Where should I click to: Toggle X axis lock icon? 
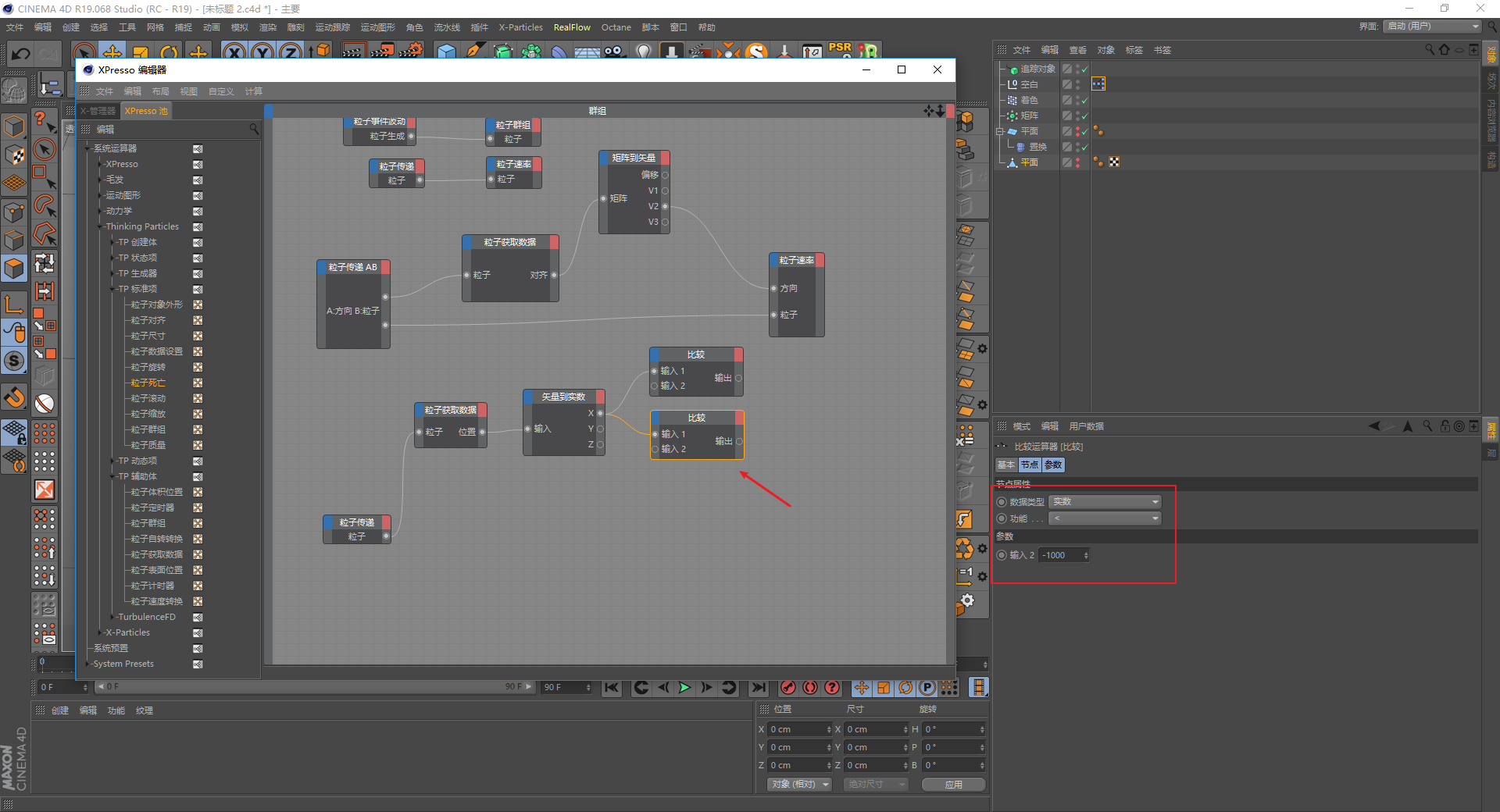click(x=234, y=52)
